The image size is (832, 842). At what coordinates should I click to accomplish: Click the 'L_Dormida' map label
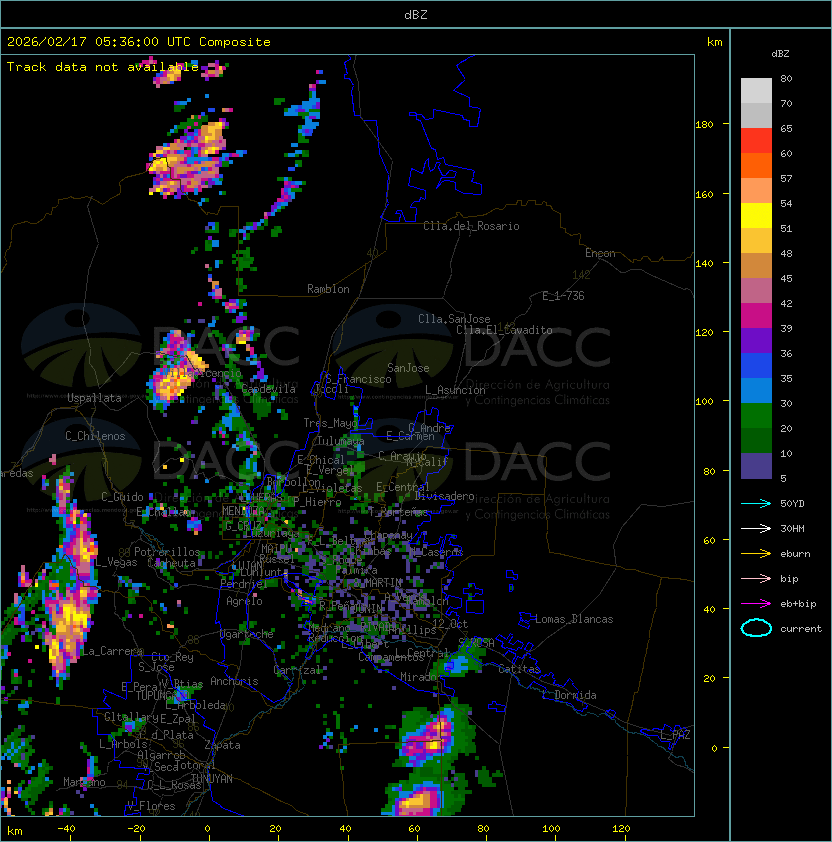coord(569,695)
